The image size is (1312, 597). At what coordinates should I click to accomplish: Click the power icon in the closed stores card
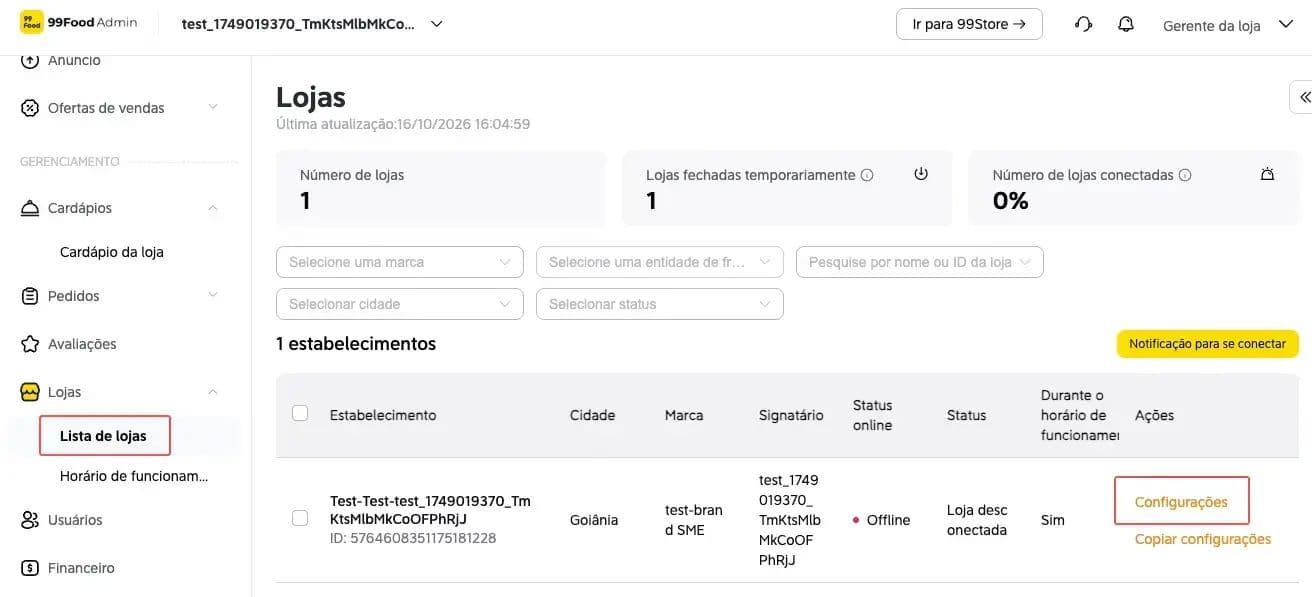(x=921, y=174)
